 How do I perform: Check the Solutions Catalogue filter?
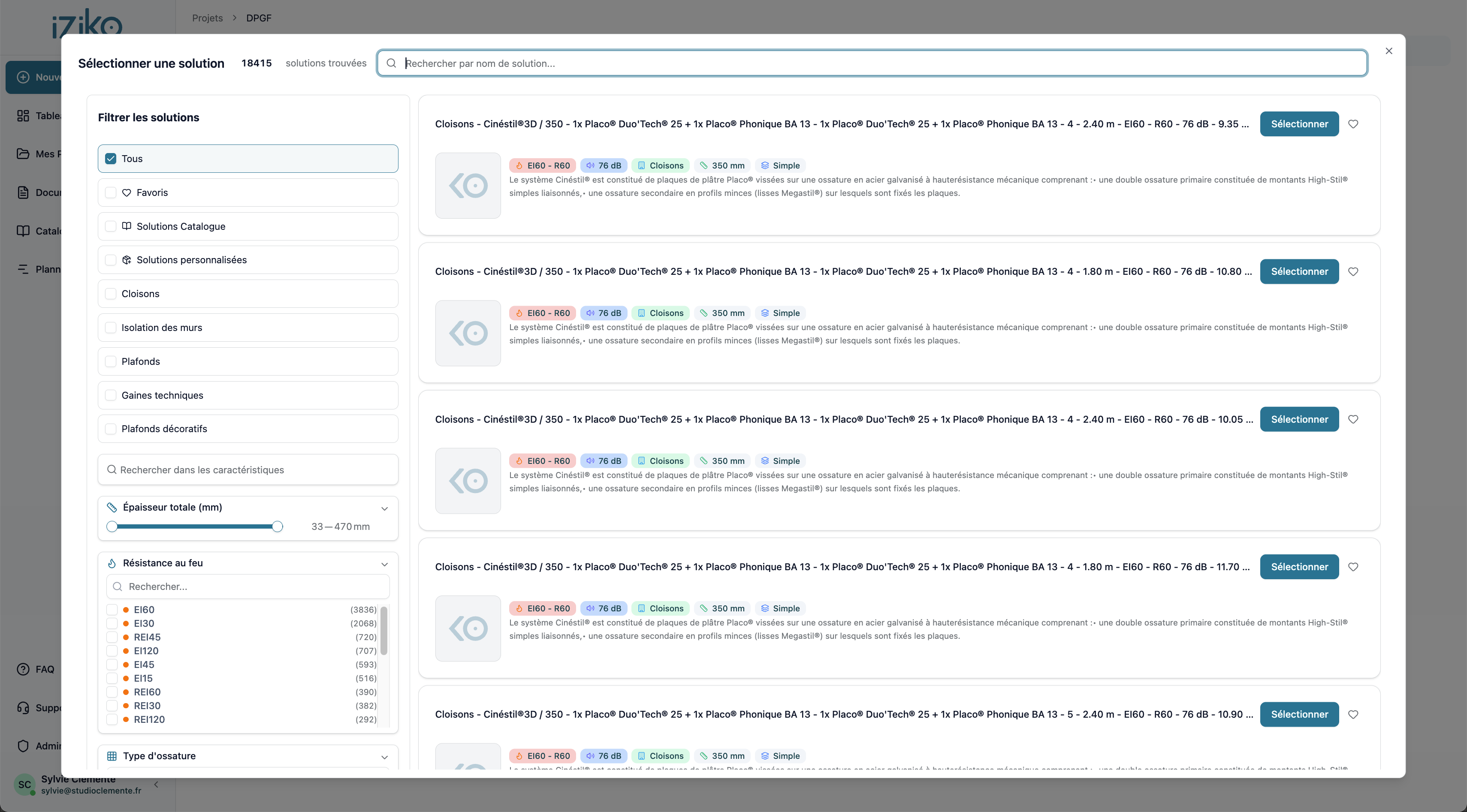(x=111, y=226)
